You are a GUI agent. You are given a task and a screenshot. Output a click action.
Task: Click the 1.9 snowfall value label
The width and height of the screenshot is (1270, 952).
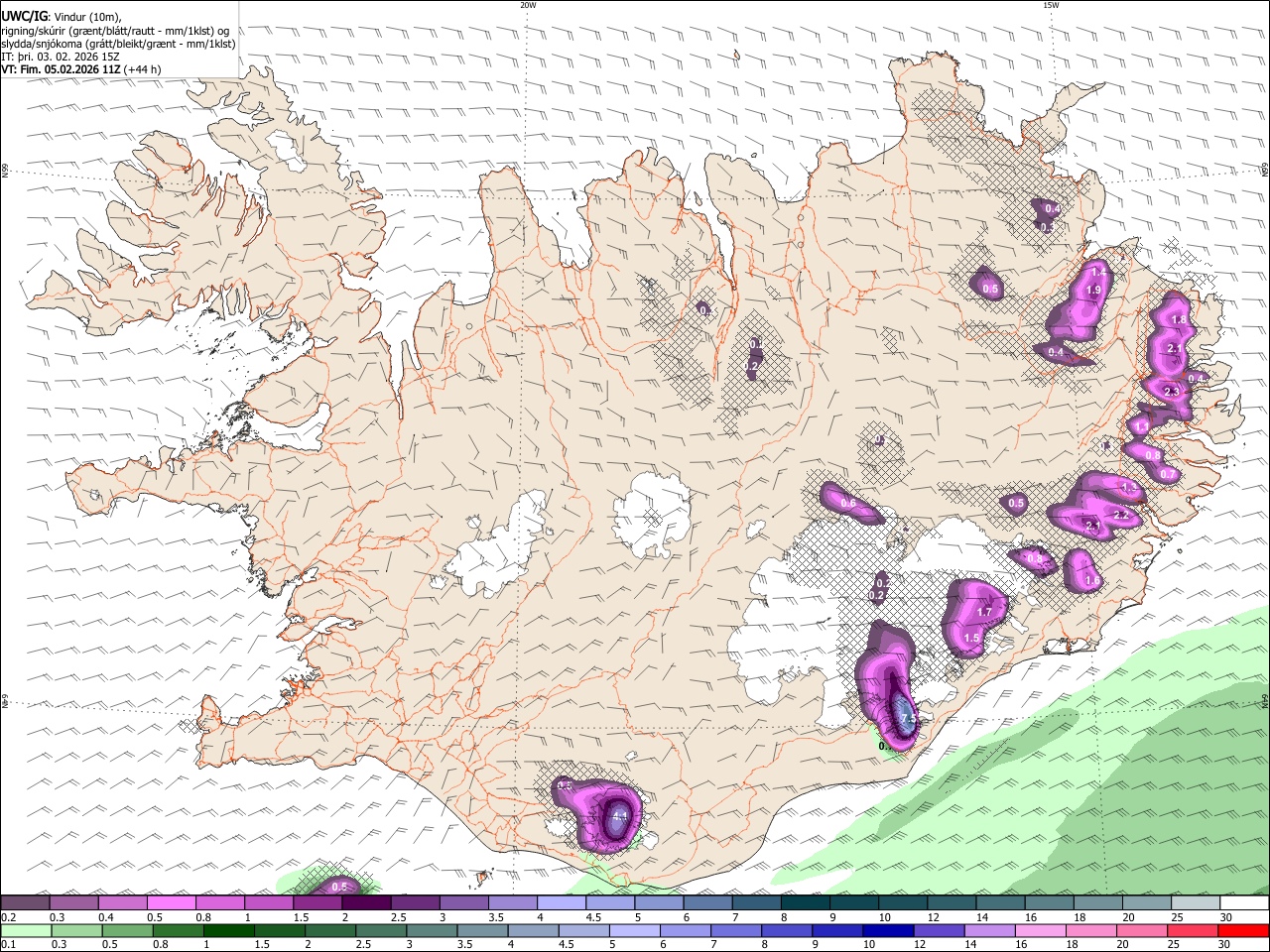pos(1094,290)
